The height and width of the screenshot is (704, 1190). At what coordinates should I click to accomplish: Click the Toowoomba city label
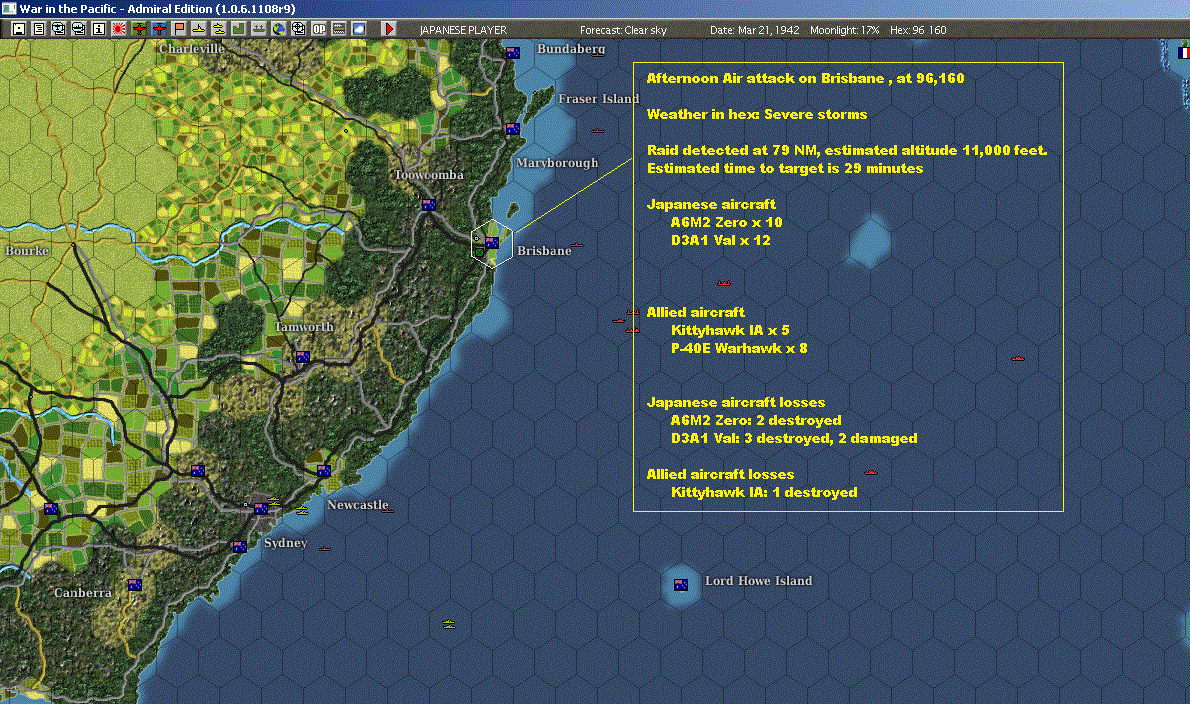click(429, 175)
